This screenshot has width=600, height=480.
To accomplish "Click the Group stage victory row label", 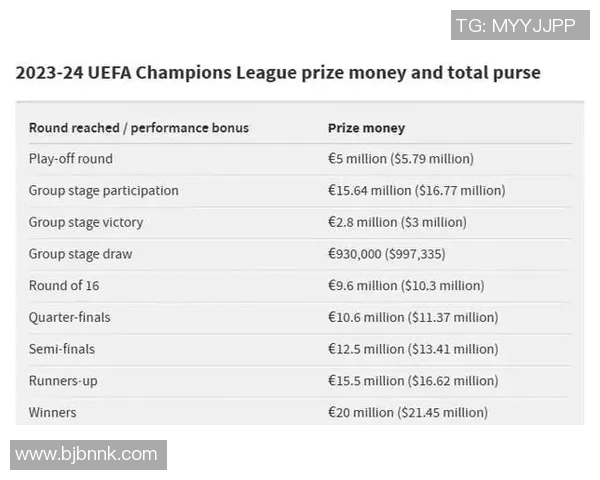I will click(x=86, y=222).
